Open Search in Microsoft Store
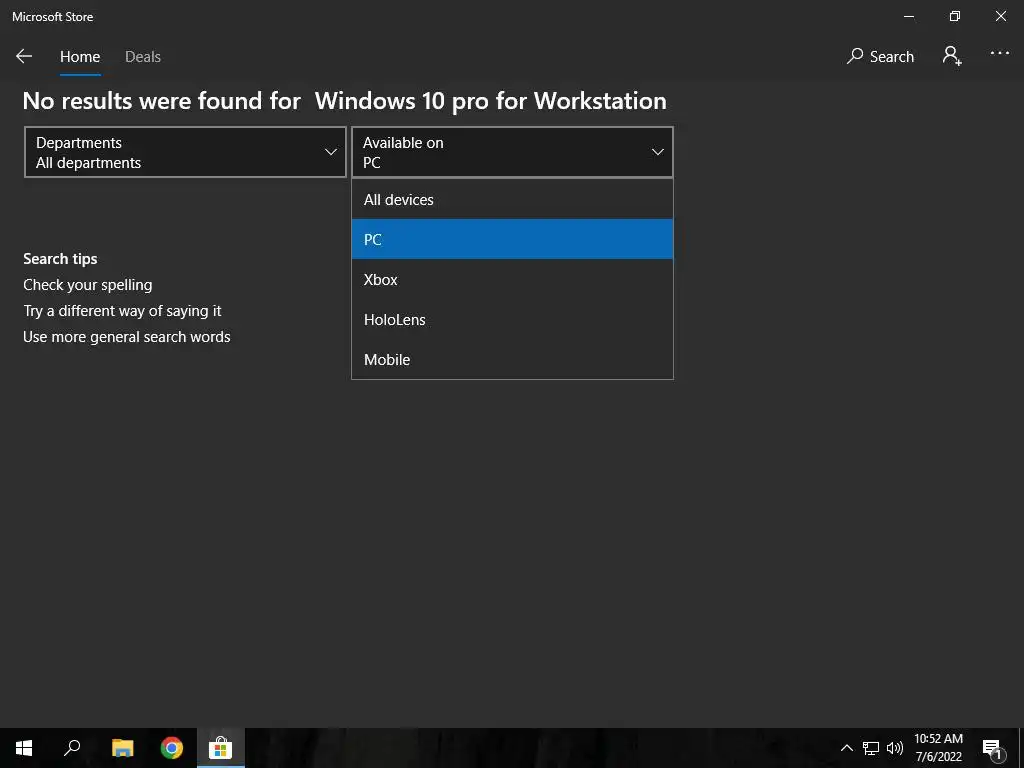 (880, 56)
